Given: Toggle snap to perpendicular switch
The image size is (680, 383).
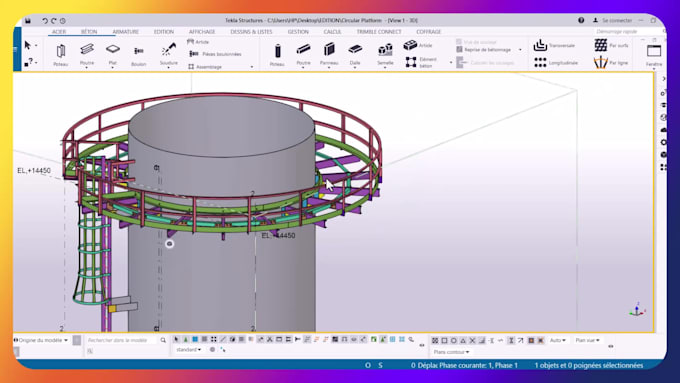Looking at the screenshot, I should pyautogui.click(x=482, y=340).
